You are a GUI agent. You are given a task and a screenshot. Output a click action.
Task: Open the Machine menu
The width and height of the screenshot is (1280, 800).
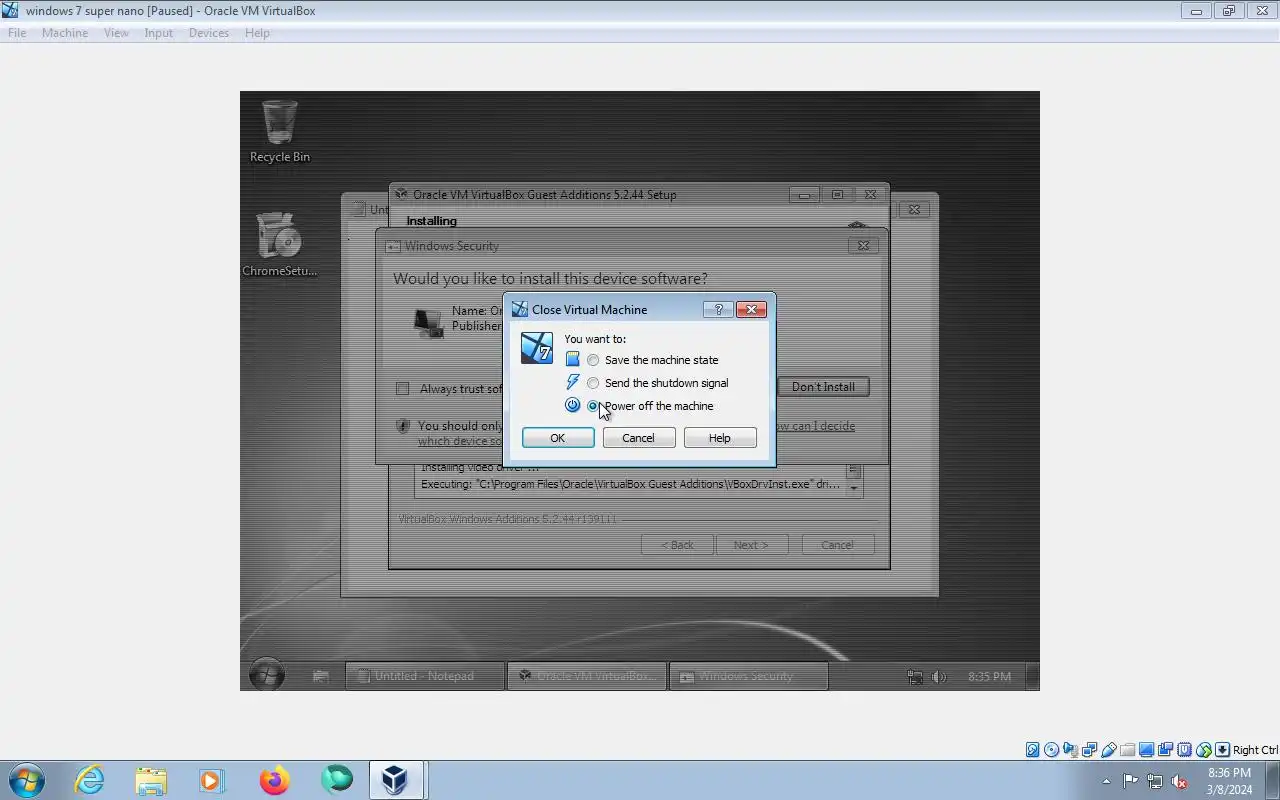[x=65, y=33]
